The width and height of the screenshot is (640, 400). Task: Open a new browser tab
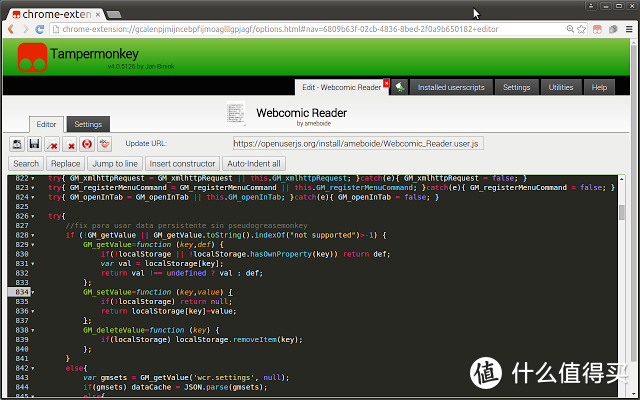[113, 15]
